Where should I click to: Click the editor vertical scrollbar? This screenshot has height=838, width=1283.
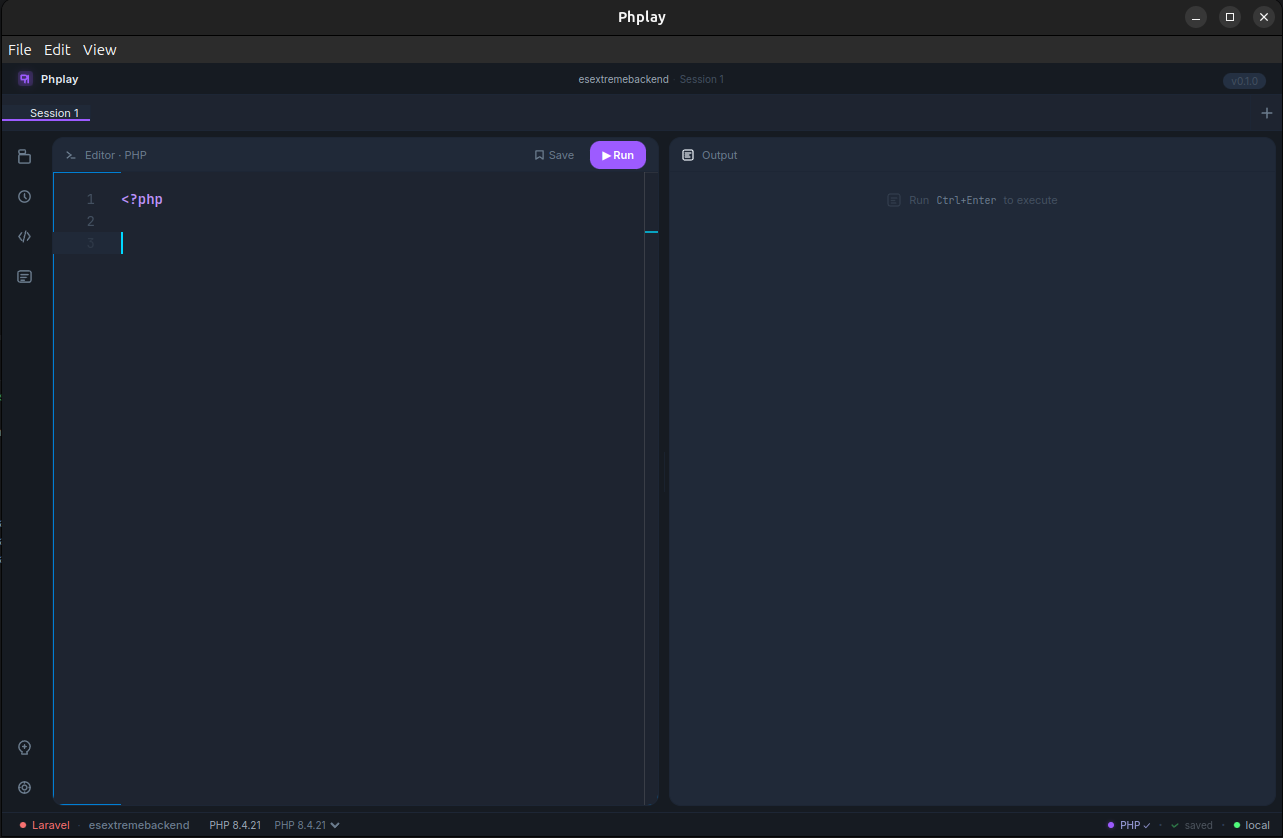[x=651, y=488]
